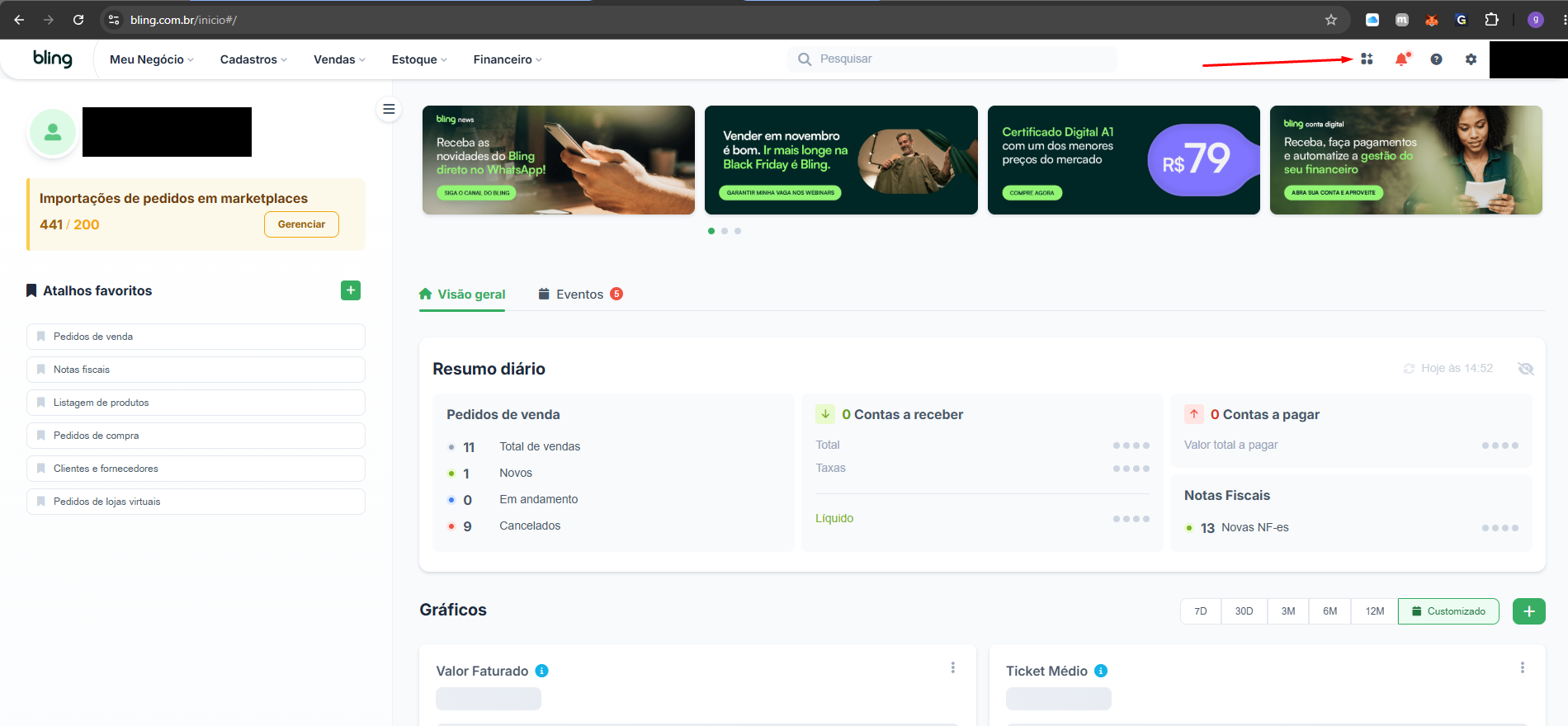
Task: Open Listagem de produtos shortcut
Action: [x=196, y=403]
